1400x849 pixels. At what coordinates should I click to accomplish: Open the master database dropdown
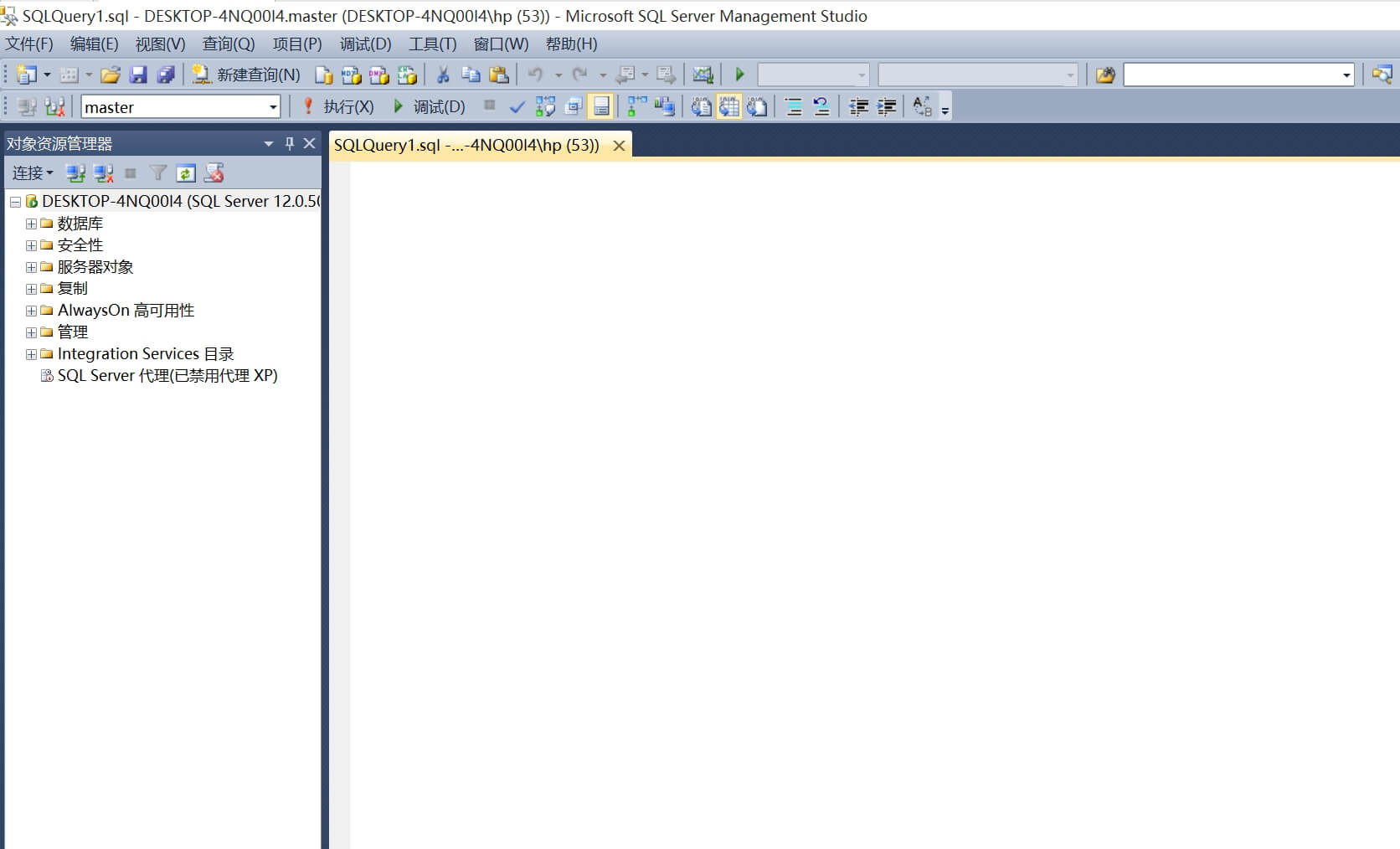click(273, 107)
